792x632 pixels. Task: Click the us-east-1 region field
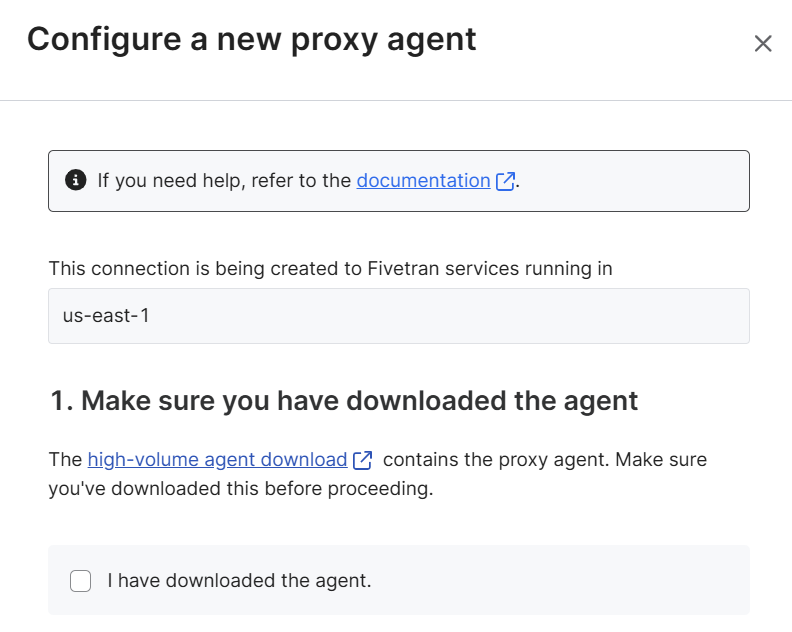pyautogui.click(x=399, y=316)
